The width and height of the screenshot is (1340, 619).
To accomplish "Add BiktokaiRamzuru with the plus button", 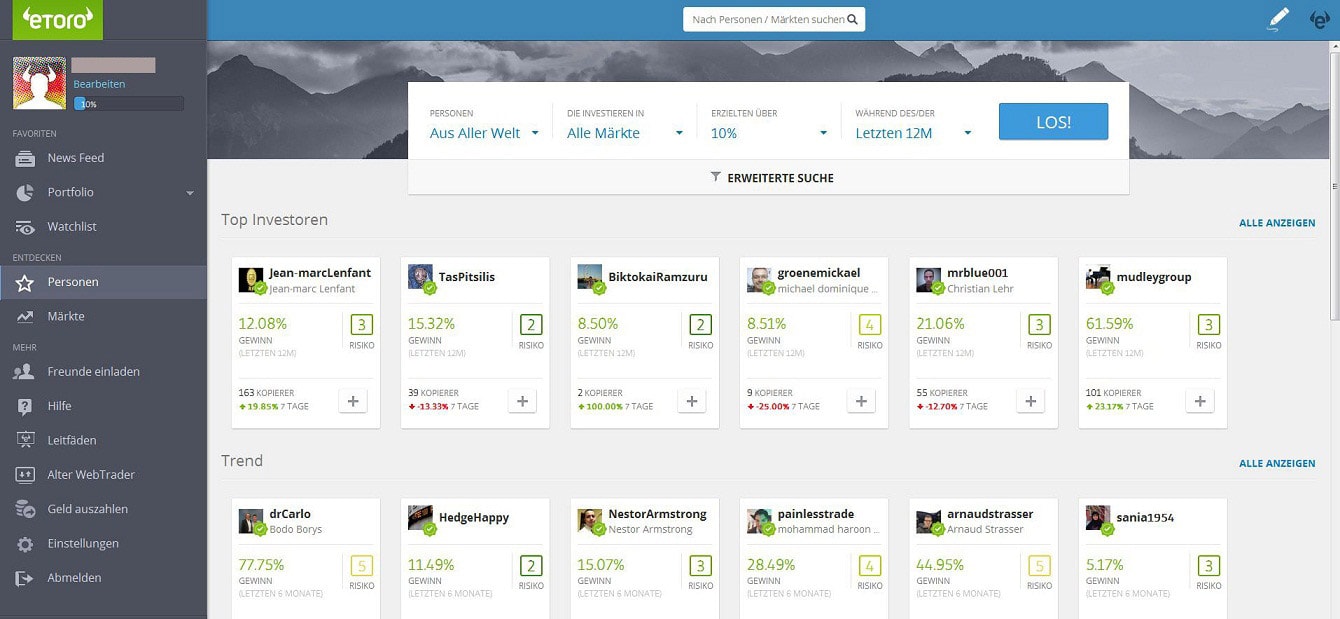I will coord(692,401).
